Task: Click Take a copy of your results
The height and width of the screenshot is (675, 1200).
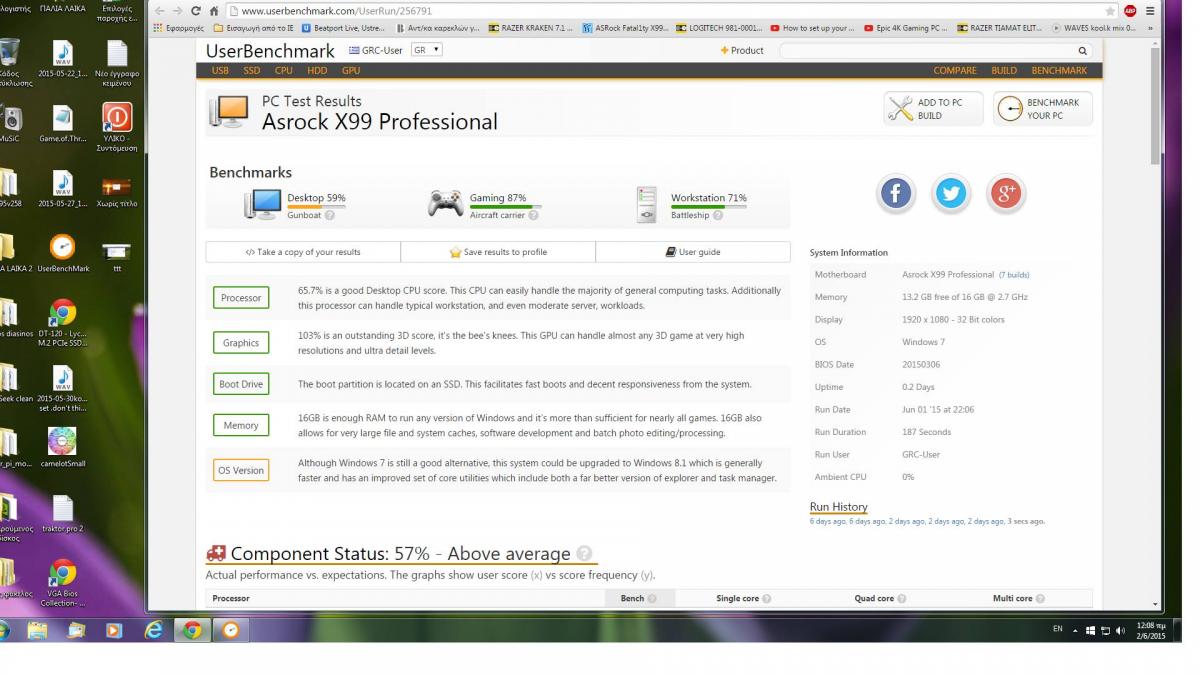Action: coord(303,252)
